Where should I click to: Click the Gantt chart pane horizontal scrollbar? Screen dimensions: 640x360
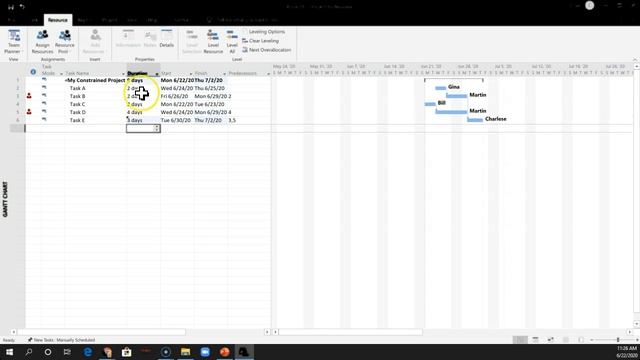click(351, 332)
